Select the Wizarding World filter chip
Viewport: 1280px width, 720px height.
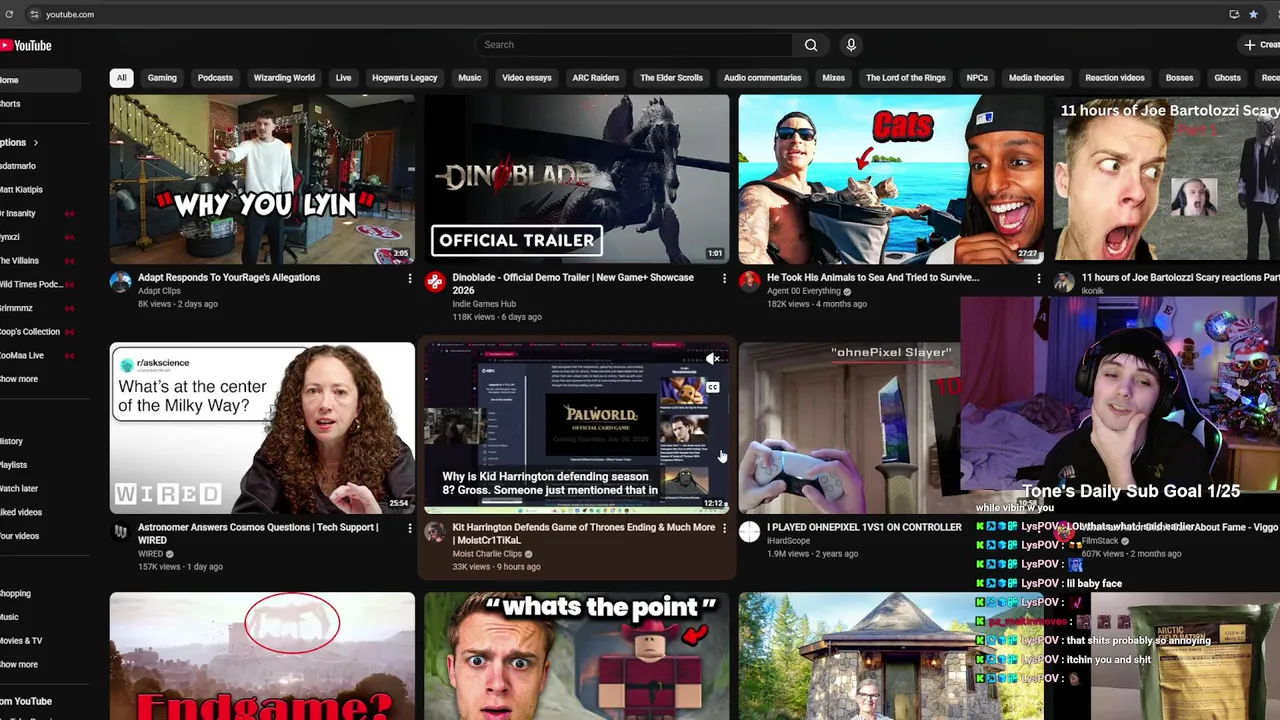[284, 78]
